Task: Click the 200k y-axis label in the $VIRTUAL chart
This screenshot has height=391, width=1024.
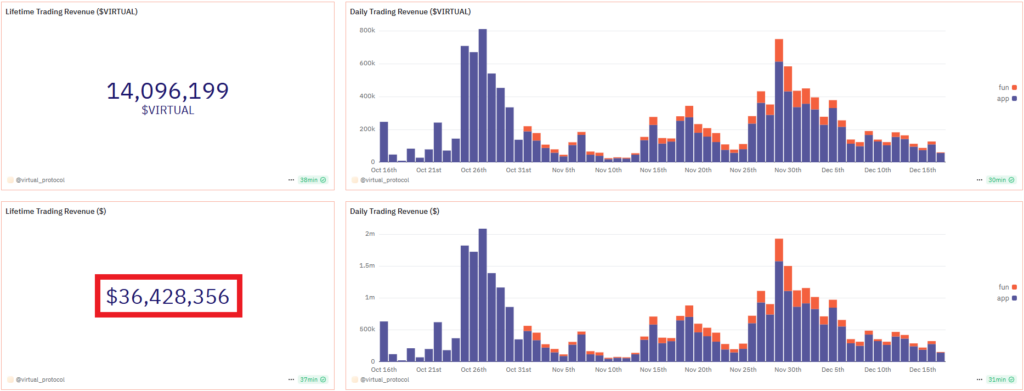Action: (366, 129)
